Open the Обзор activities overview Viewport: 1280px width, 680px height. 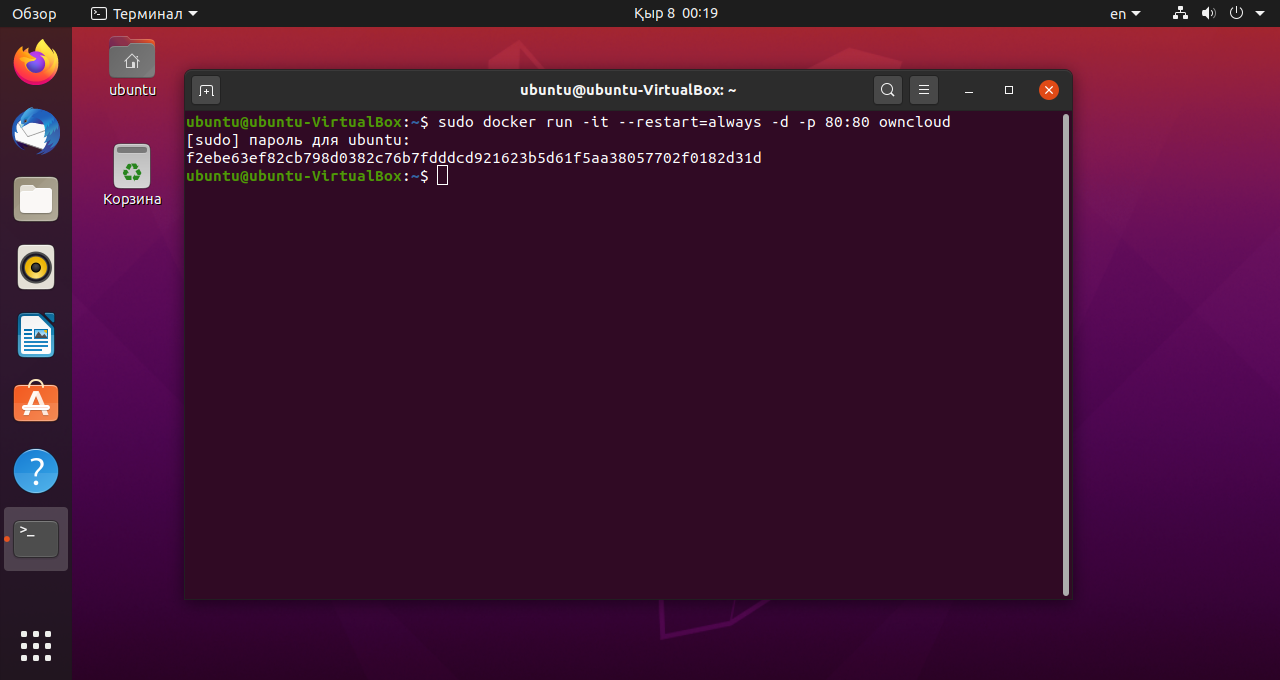(x=34, y=14)
